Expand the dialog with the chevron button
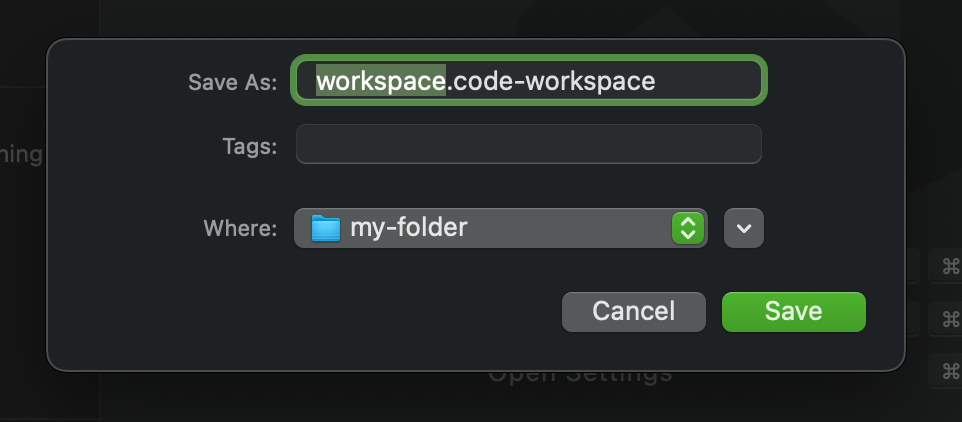The image size is (962, 422). click(x=743, y=228)
